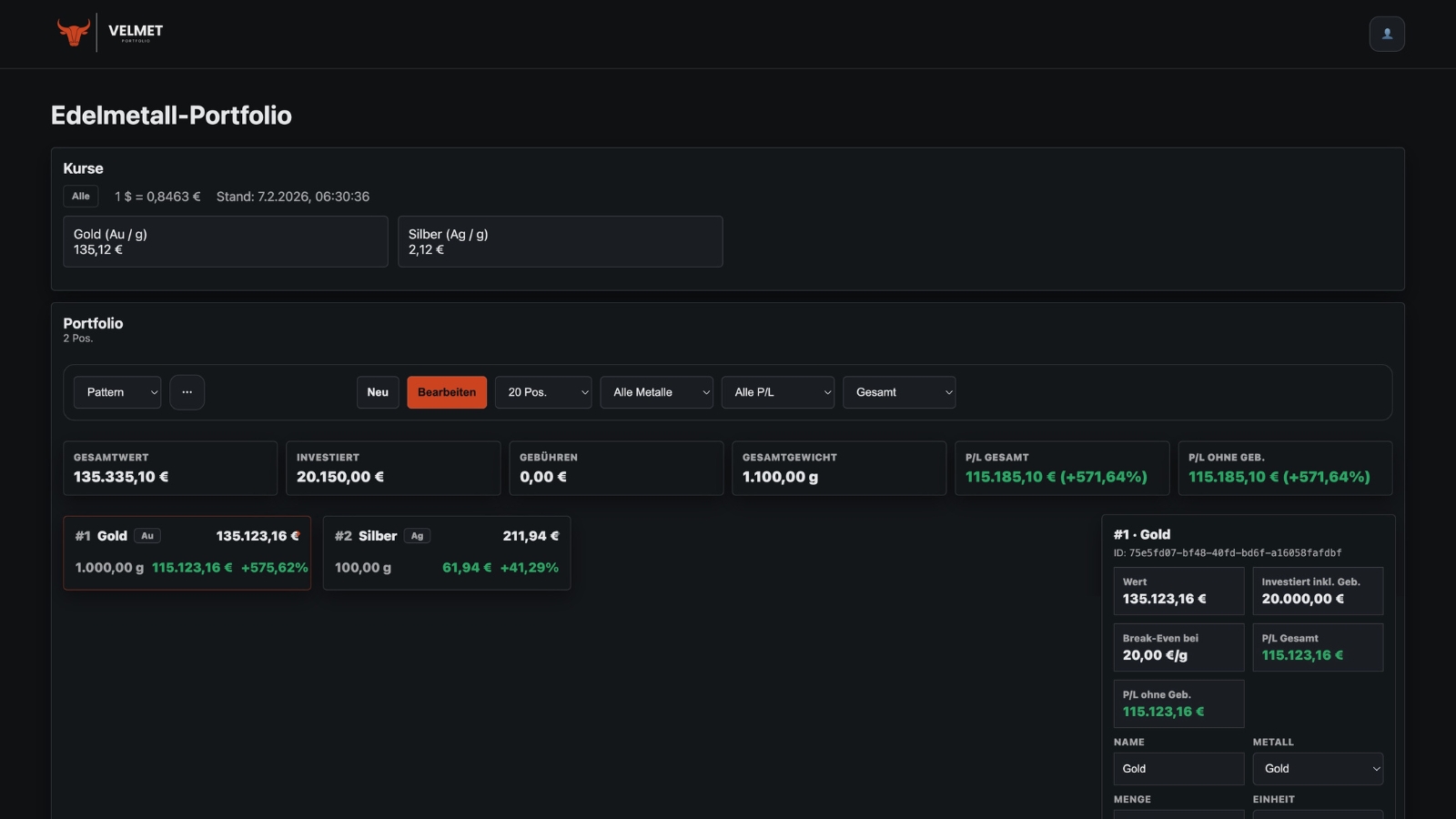Click the Ag badge on Silber
This screenshot has height=819, width=1456.
click(x=417, y=536)
